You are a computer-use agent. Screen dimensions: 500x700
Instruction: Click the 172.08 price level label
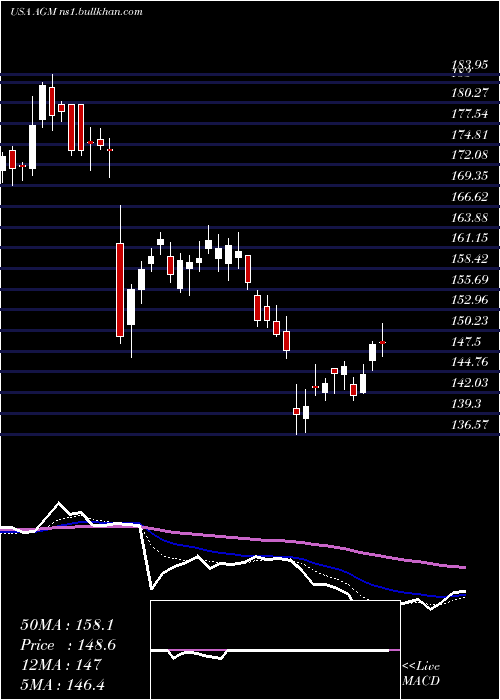(469, 155)
